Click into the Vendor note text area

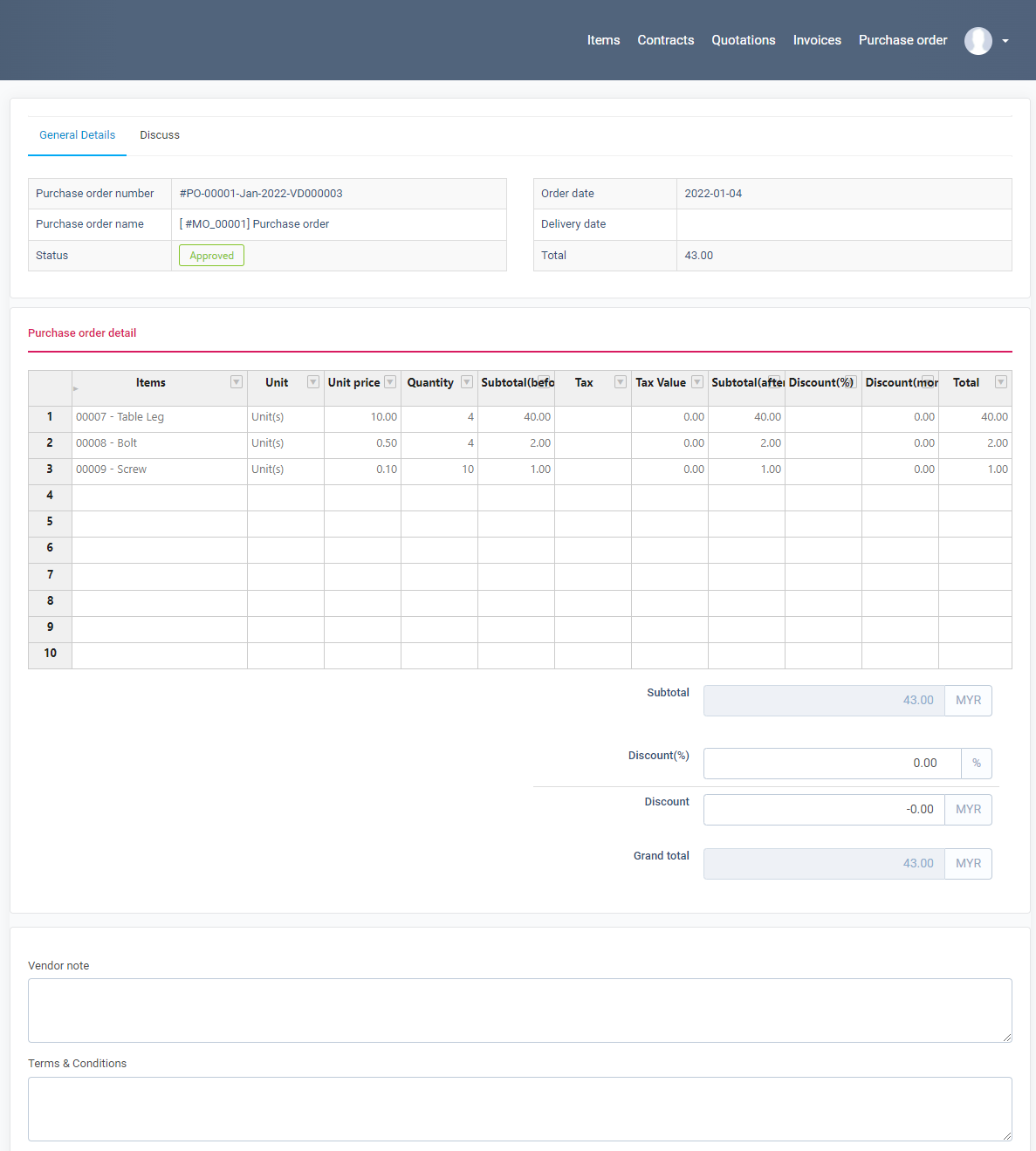[520, 1010]
